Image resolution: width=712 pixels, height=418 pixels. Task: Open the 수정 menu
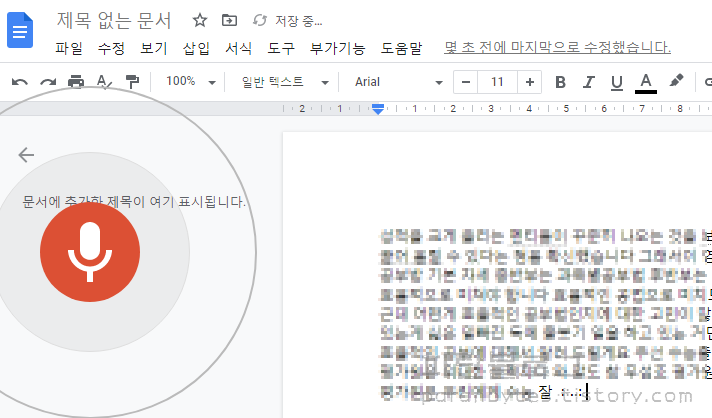point(111,48)
